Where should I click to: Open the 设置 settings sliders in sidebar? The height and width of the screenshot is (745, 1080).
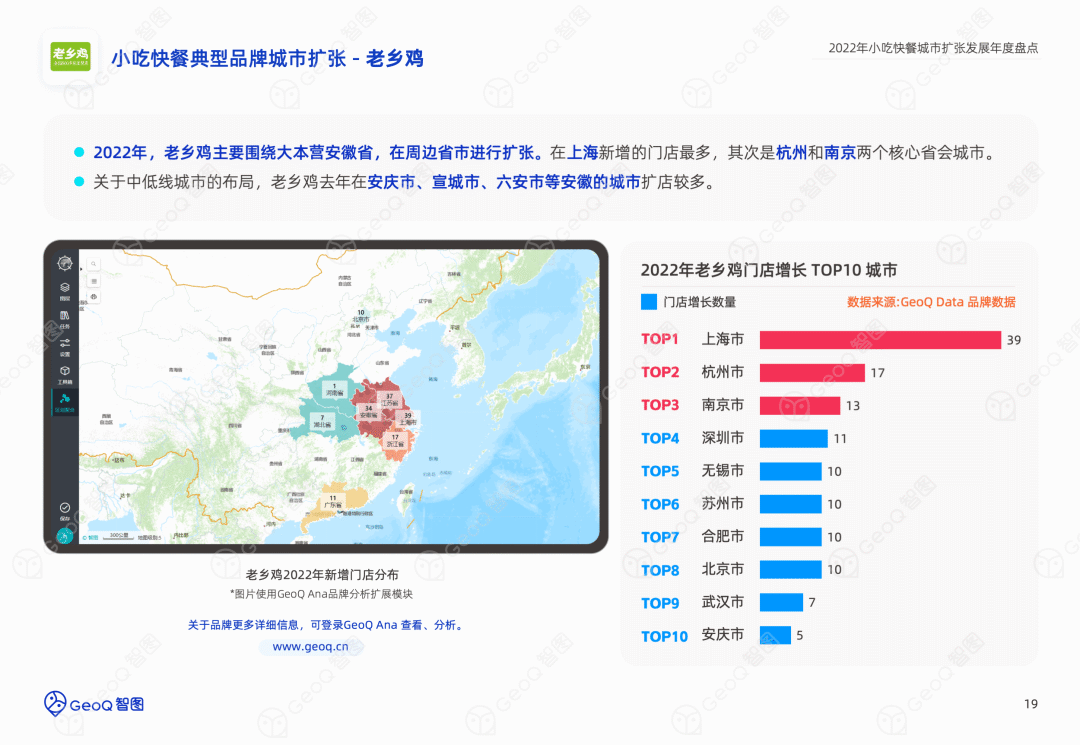[65, 346]
